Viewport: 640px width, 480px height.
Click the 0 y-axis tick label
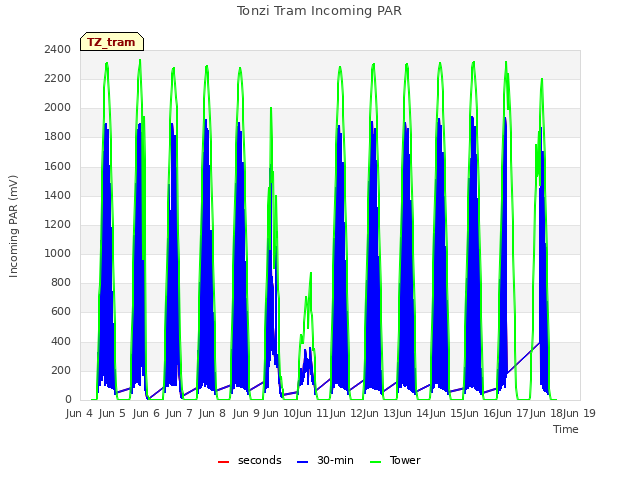[x=68, y=400]
